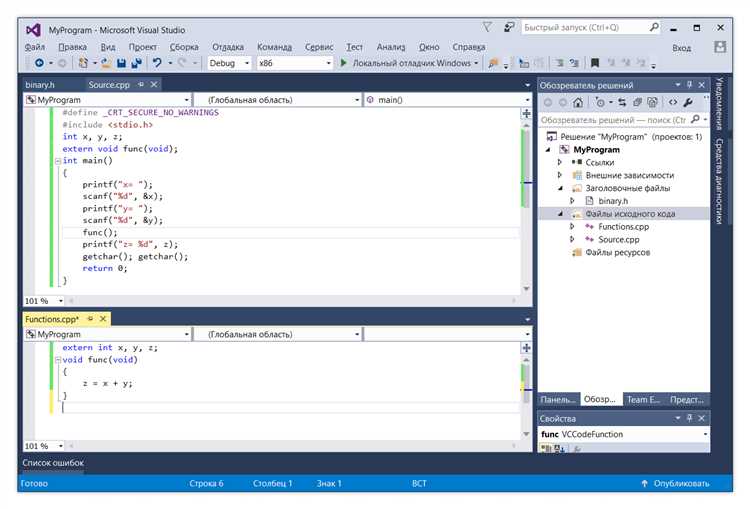The image size is (750, 509).
Task: Click the Опубликовать button in status bar
Action: point(675,484)
